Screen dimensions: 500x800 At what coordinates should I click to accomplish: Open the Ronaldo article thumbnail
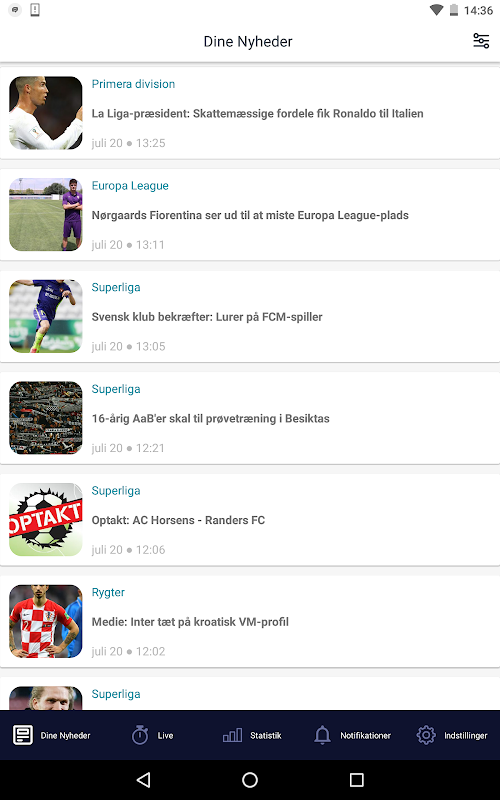point(46,113)
